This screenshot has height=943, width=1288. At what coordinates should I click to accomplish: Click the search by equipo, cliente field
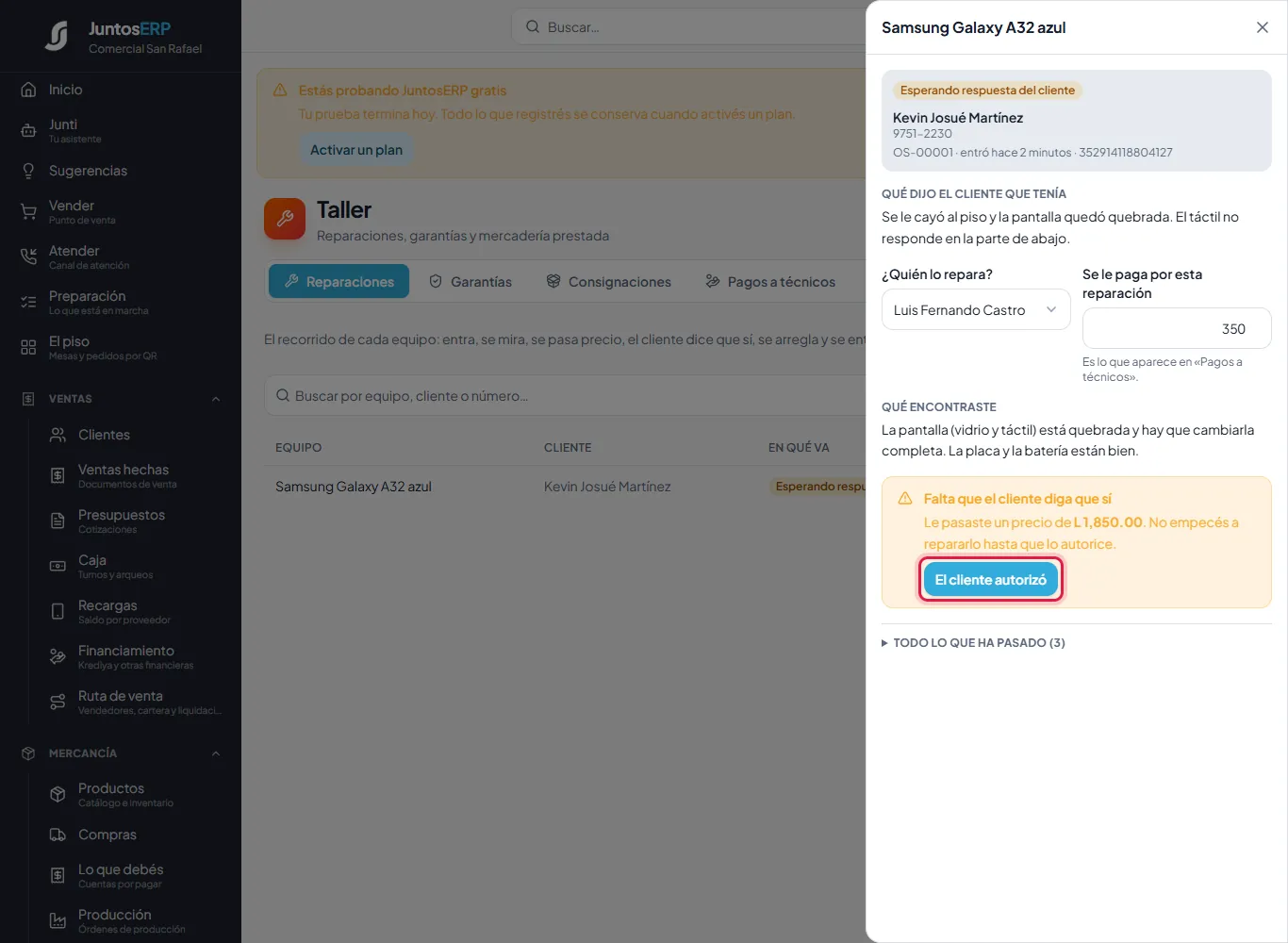566,396
